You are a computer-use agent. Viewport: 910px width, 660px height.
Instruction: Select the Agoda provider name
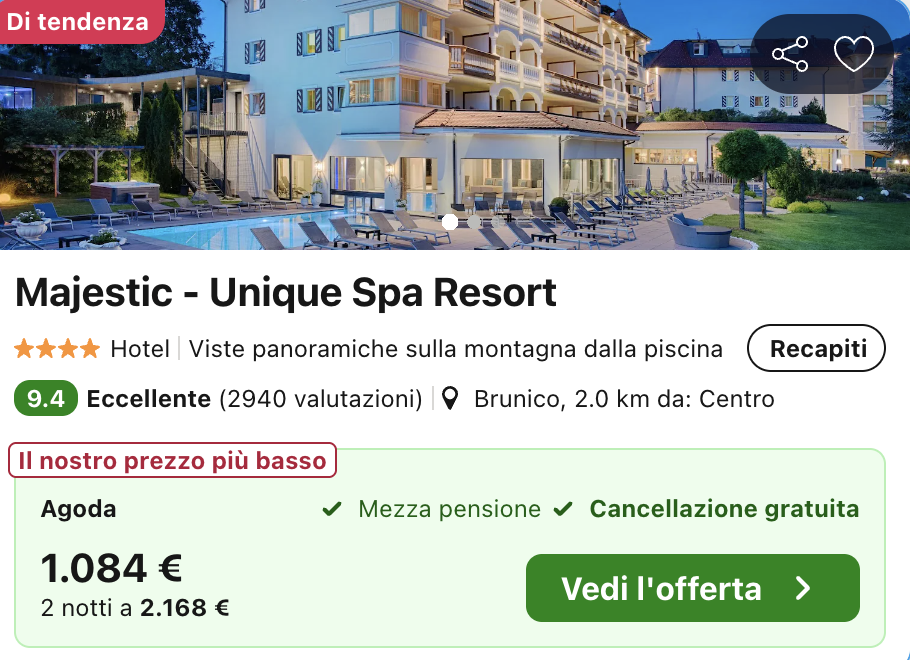click(78, 509)
